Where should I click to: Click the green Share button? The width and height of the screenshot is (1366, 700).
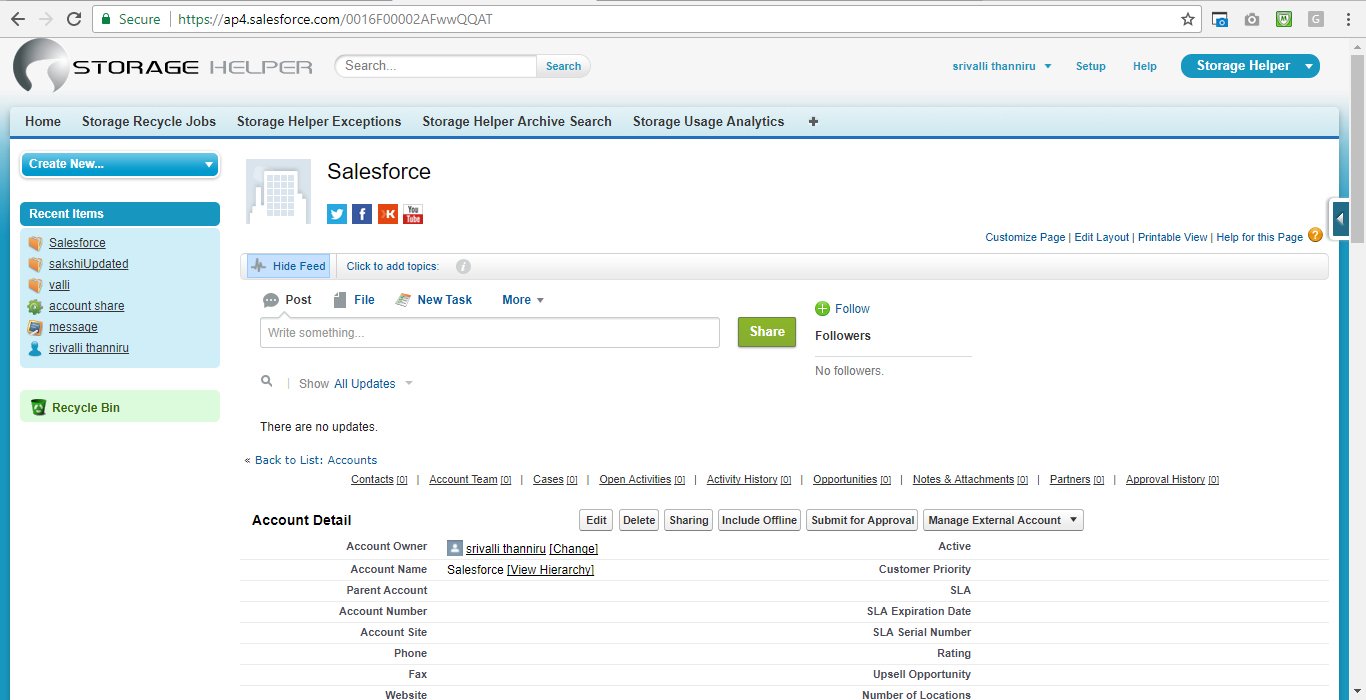click(767, 332)
